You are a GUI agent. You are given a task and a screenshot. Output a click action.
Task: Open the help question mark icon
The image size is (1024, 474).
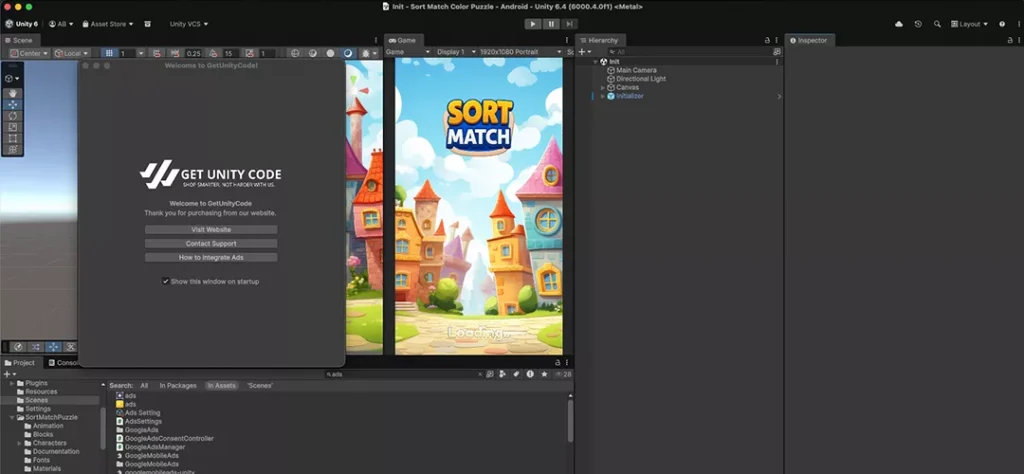(x=1002, y=24)
